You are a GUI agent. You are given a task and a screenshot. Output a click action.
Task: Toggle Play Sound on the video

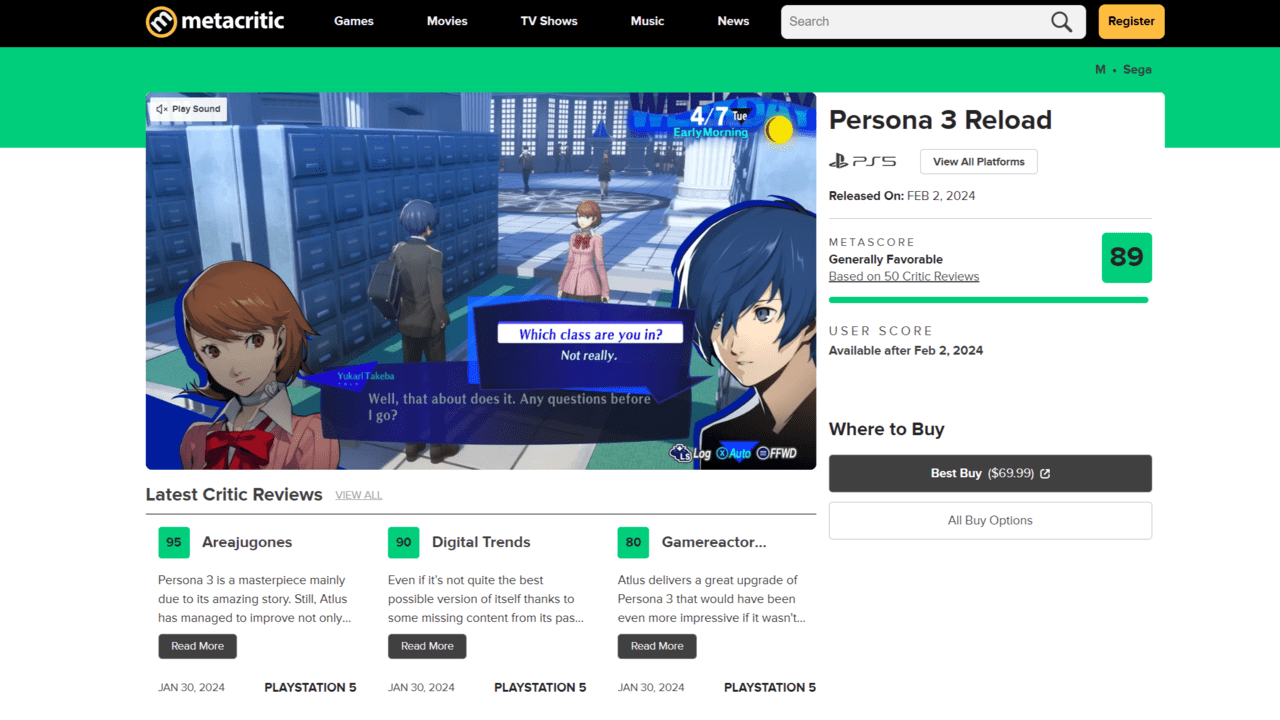pos(188,109)
